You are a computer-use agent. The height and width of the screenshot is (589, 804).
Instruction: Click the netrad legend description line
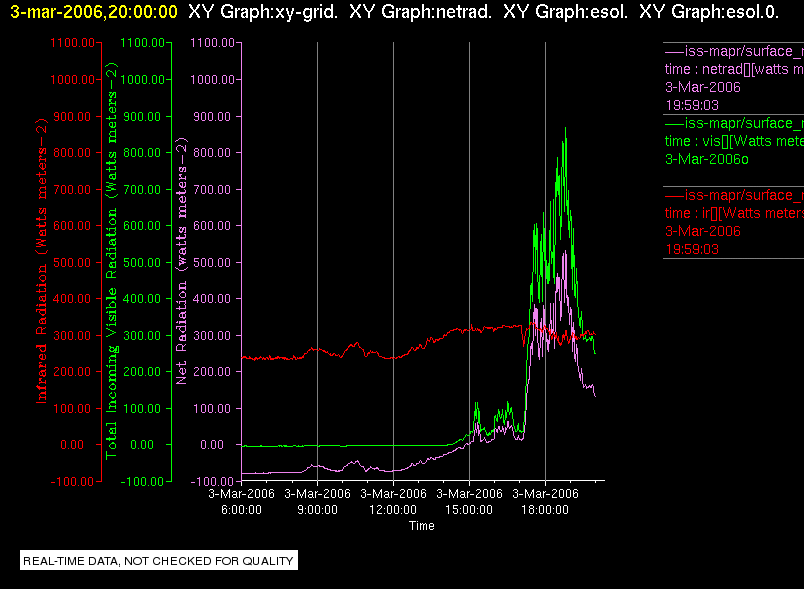(x=734, y=69)
